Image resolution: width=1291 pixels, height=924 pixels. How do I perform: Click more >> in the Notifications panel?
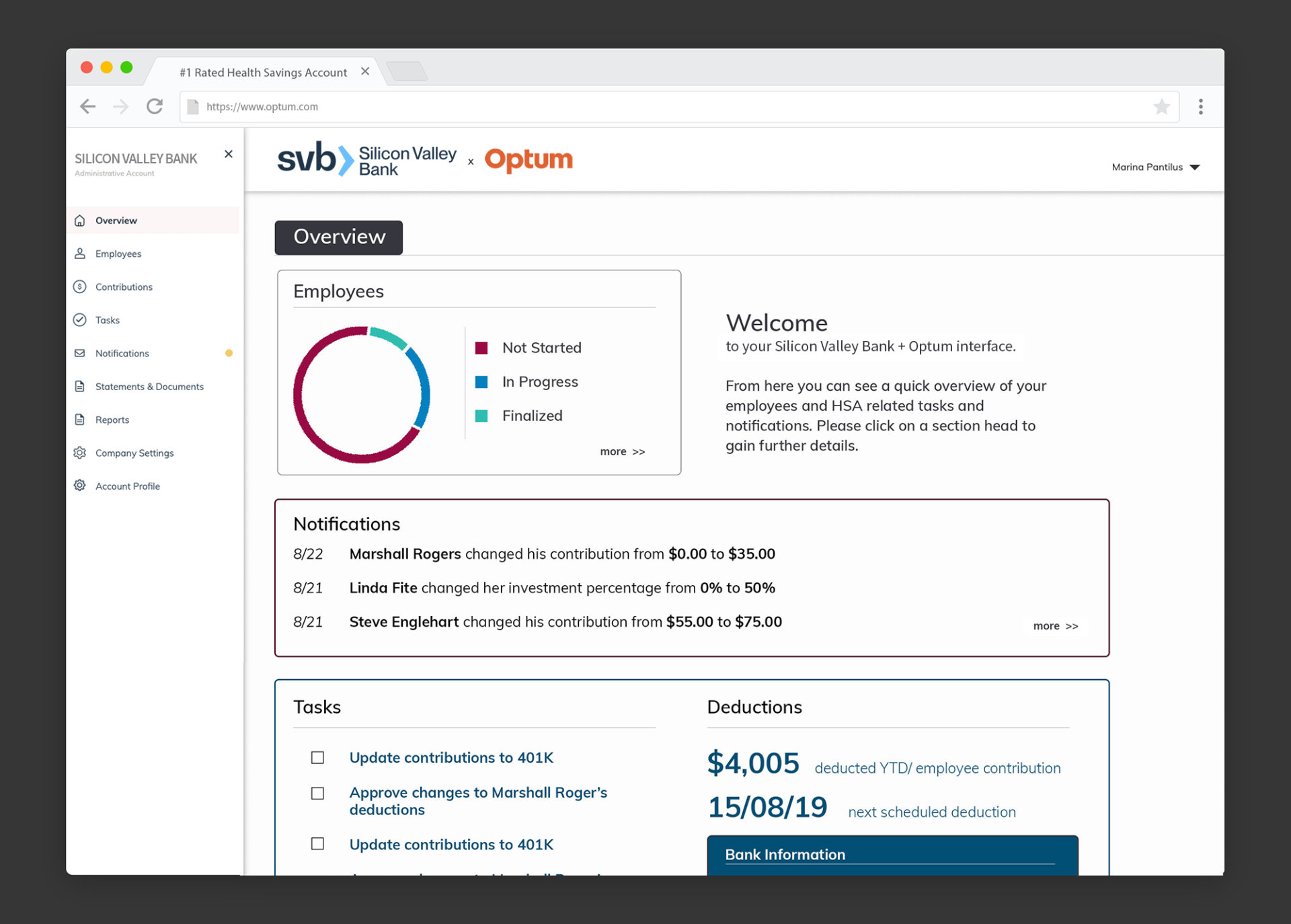pos(1056,626)
